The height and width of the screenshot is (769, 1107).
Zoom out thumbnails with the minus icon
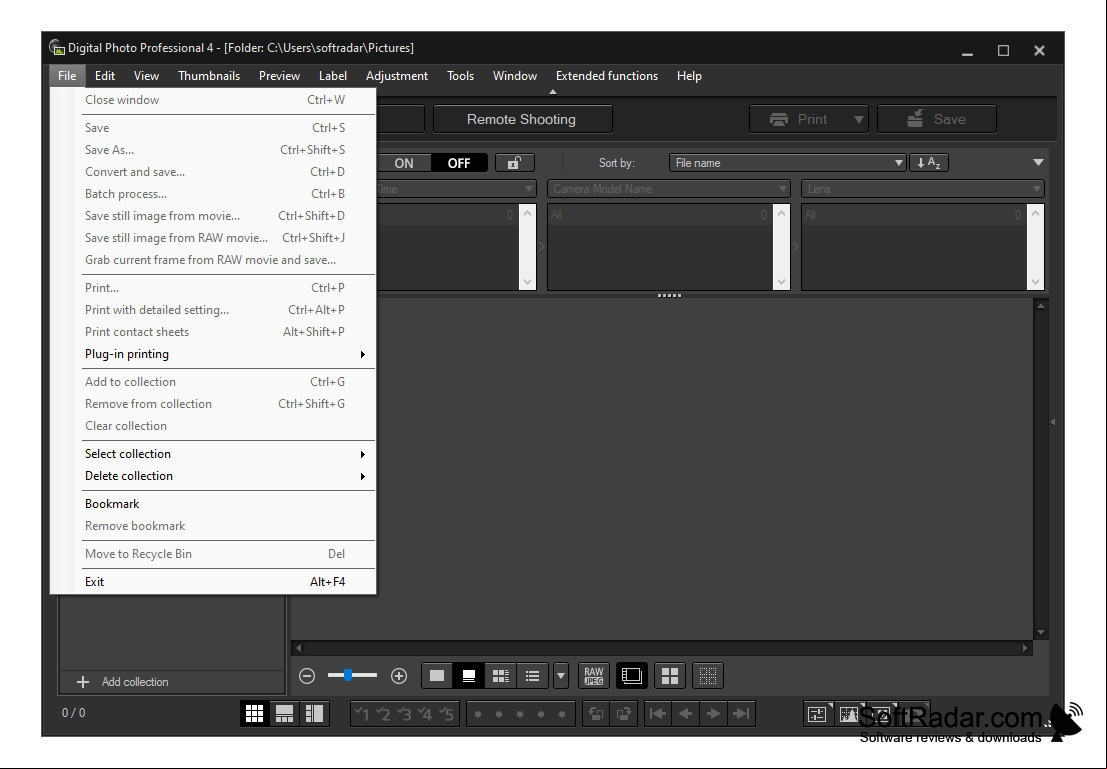(x=306, y=676)
